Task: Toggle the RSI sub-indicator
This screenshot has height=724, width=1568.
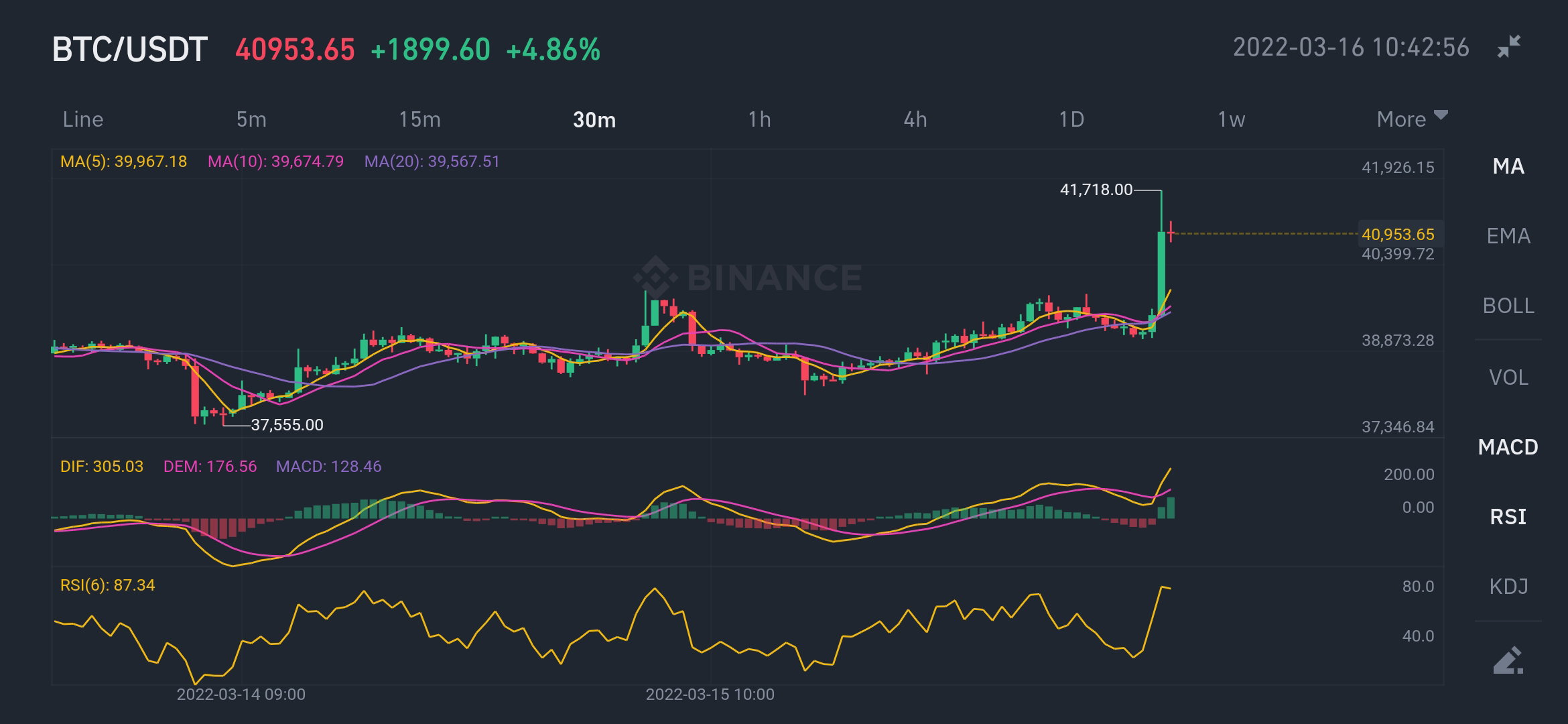Action: (1508, 517)
